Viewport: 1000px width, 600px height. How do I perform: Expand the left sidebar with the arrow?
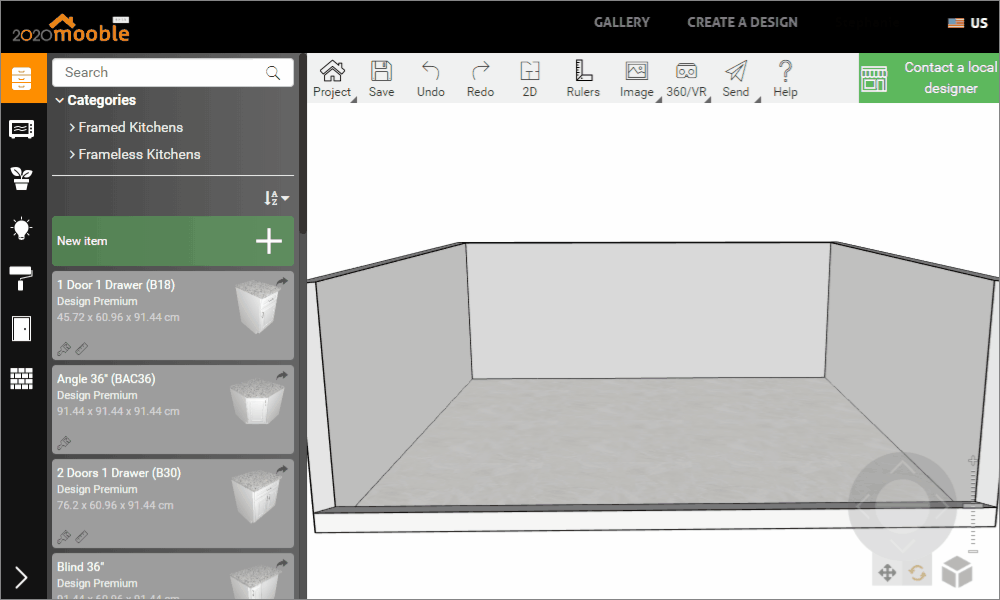22,577
